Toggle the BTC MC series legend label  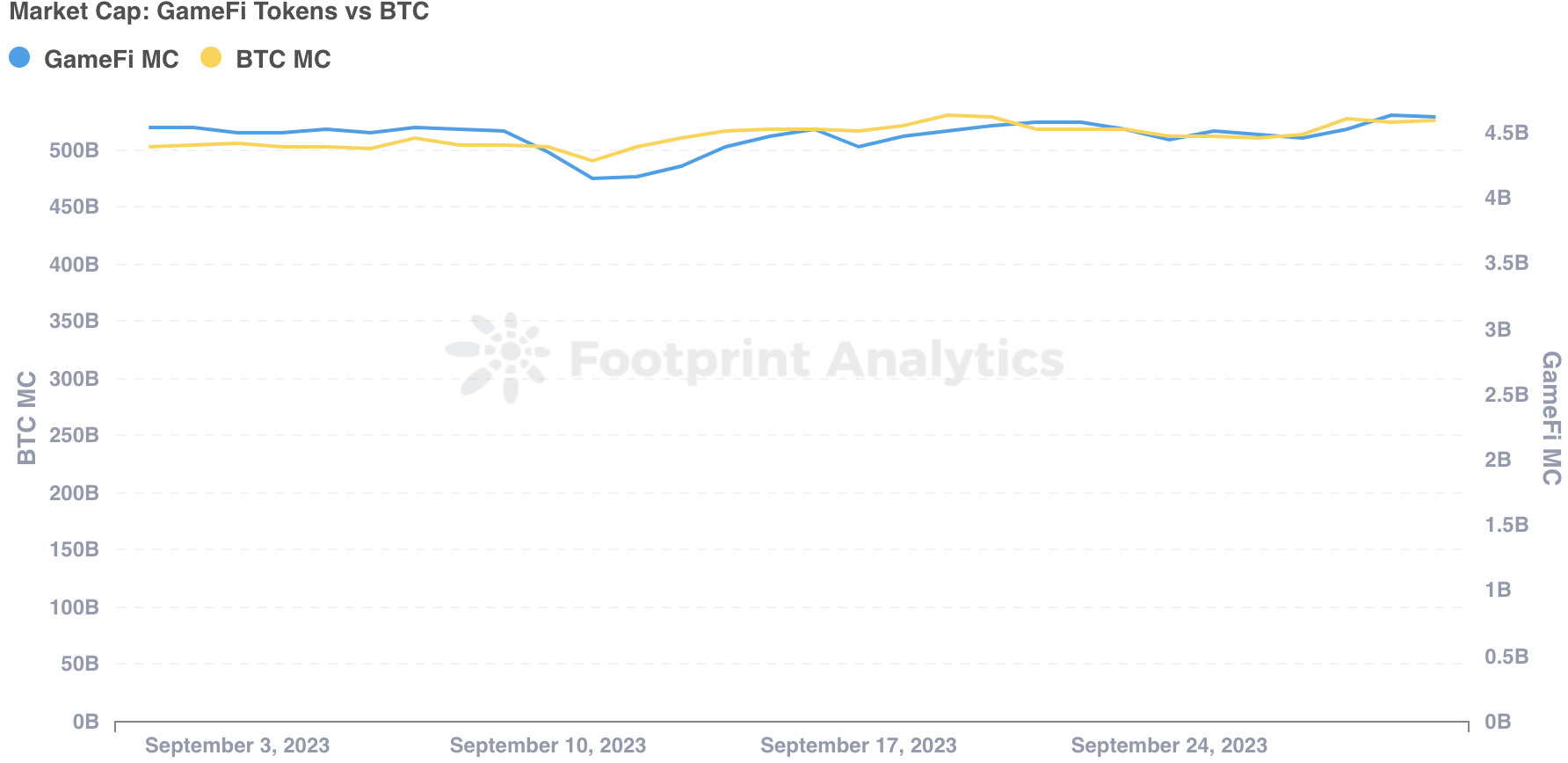point(283,60)
